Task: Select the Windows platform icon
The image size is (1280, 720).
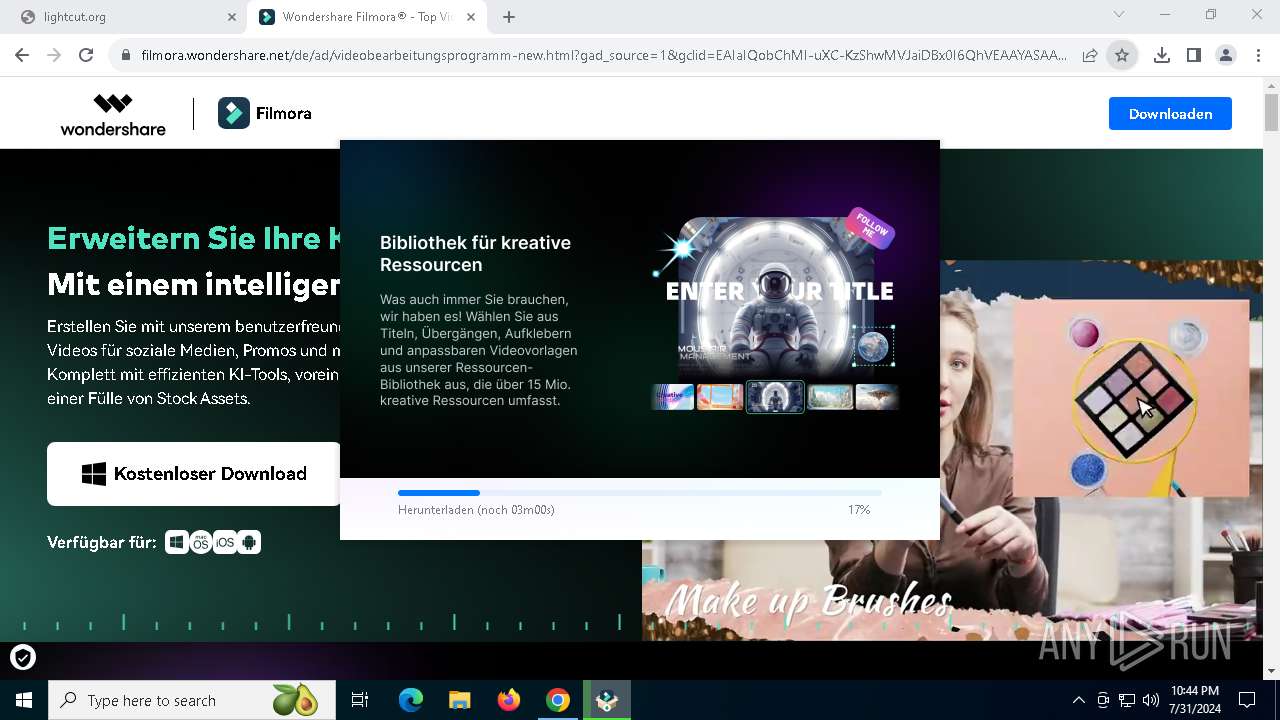Action: pyautogui.click(x=177, y=542)
